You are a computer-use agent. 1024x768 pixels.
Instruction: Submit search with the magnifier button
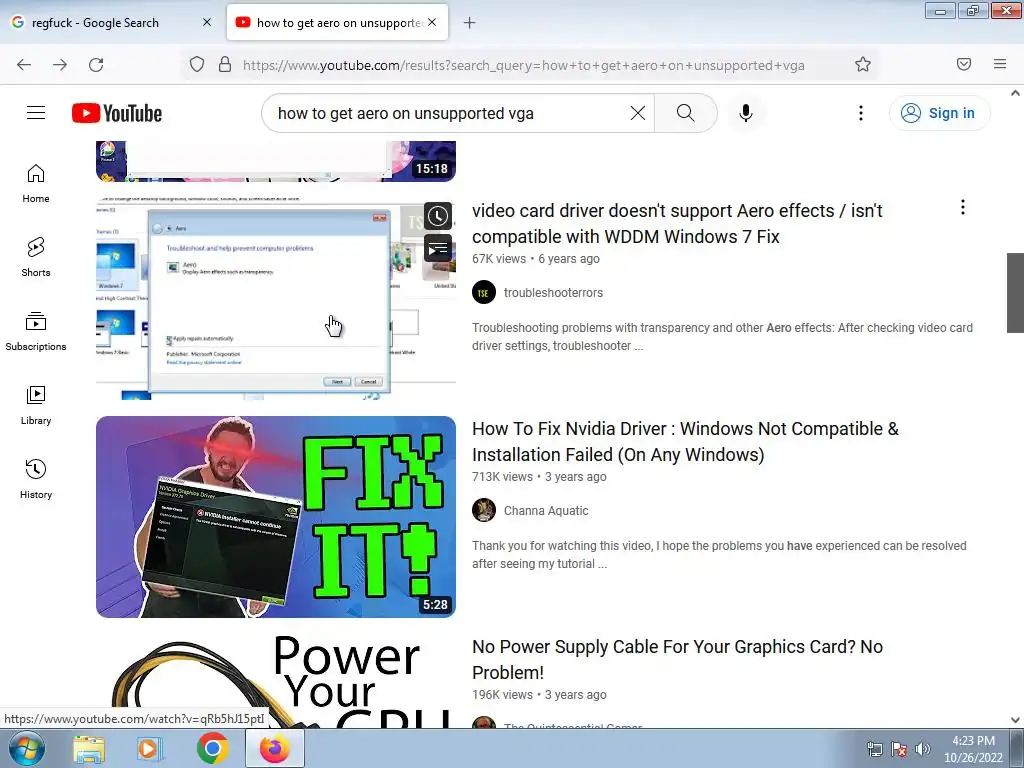click(x=686, y=113)
